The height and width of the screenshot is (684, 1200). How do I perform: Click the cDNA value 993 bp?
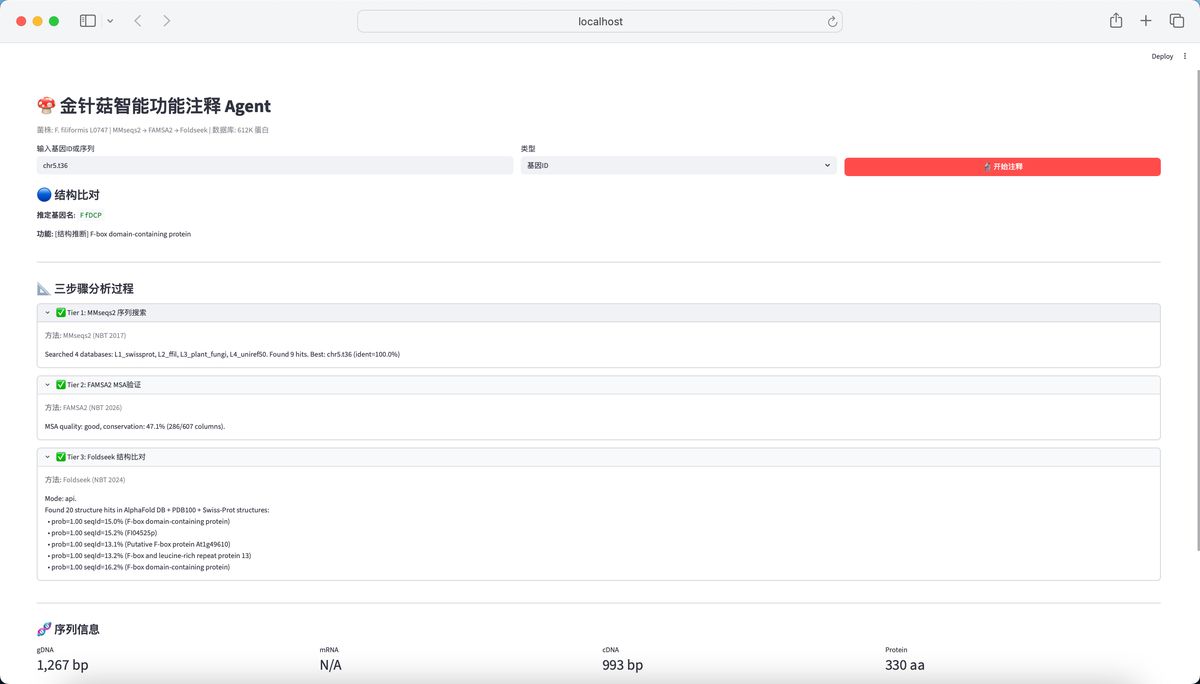tap(622, 665)
